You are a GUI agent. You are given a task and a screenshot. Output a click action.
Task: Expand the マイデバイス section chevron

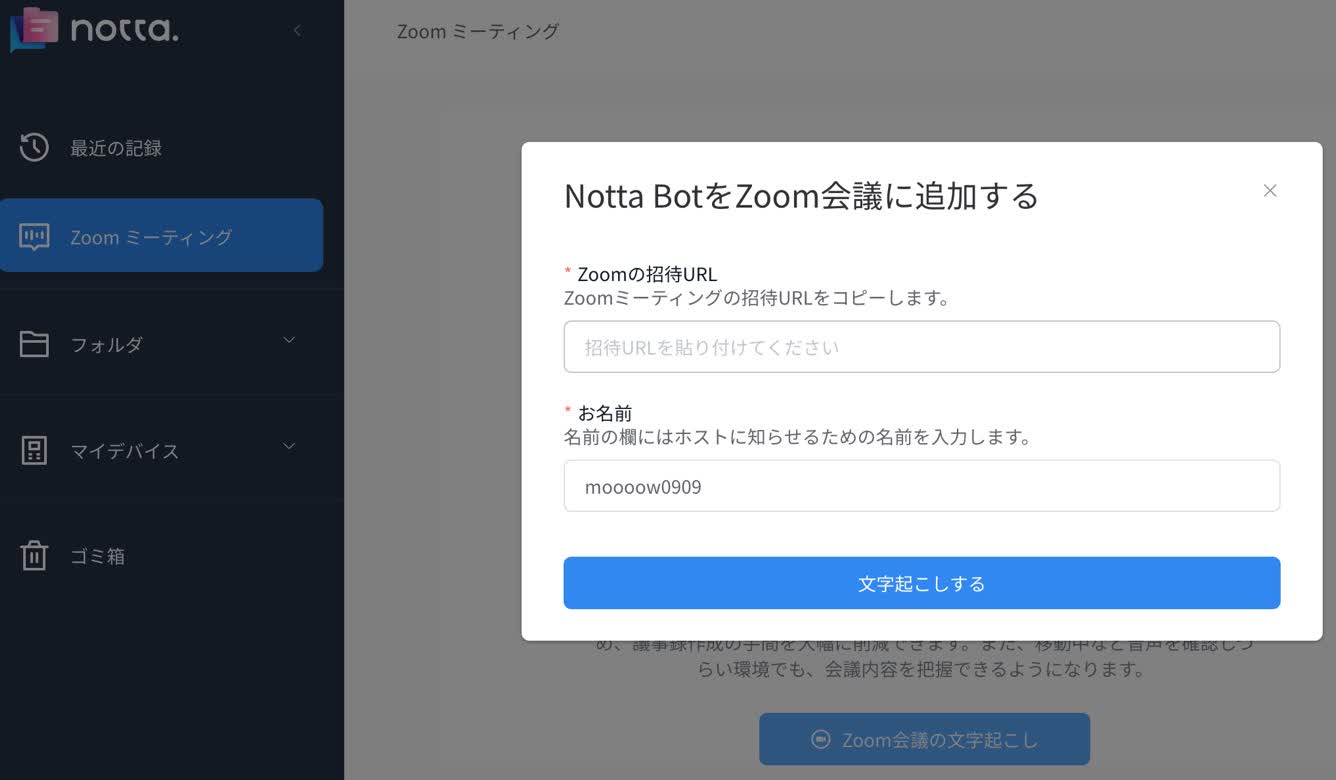(x=289, y=446)
